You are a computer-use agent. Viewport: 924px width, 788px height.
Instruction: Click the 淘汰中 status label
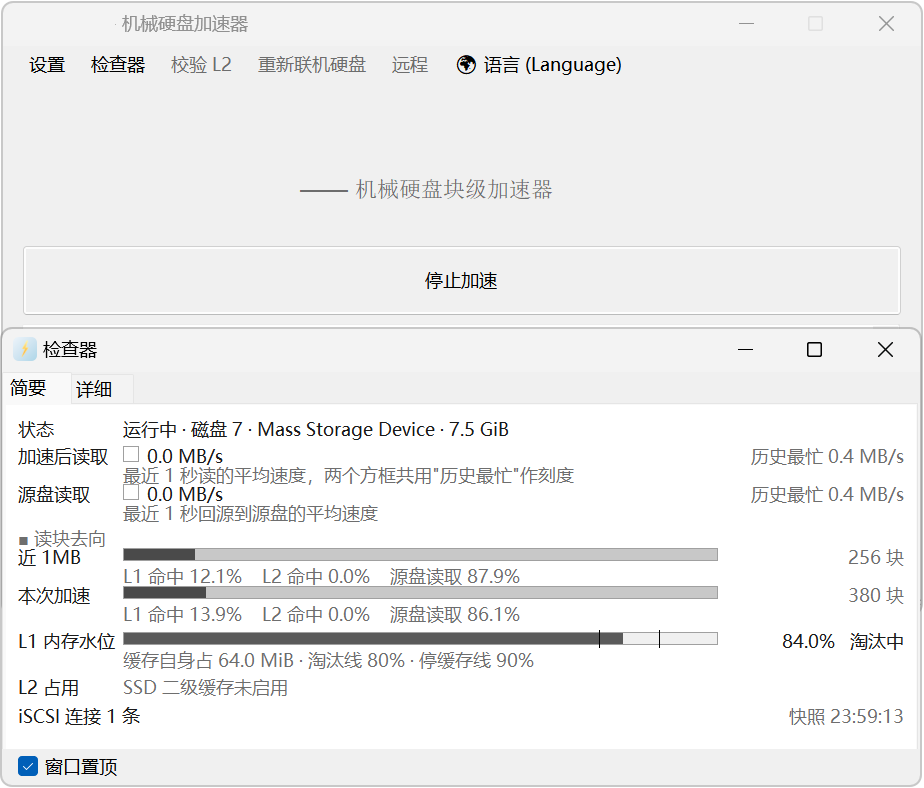click(876, 641)
